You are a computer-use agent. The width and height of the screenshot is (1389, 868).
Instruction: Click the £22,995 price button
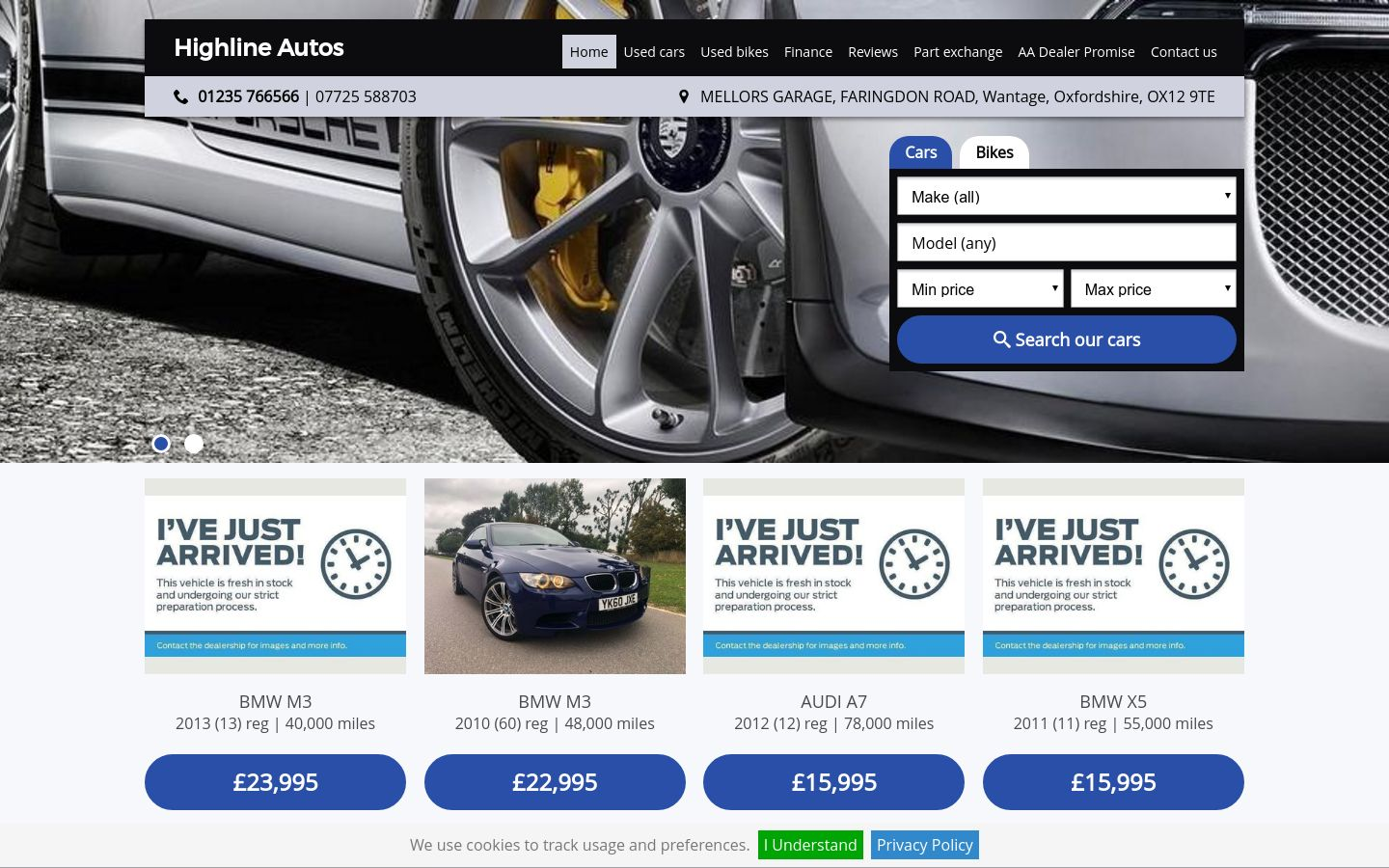pyautogui.click(x=555, y=782)
